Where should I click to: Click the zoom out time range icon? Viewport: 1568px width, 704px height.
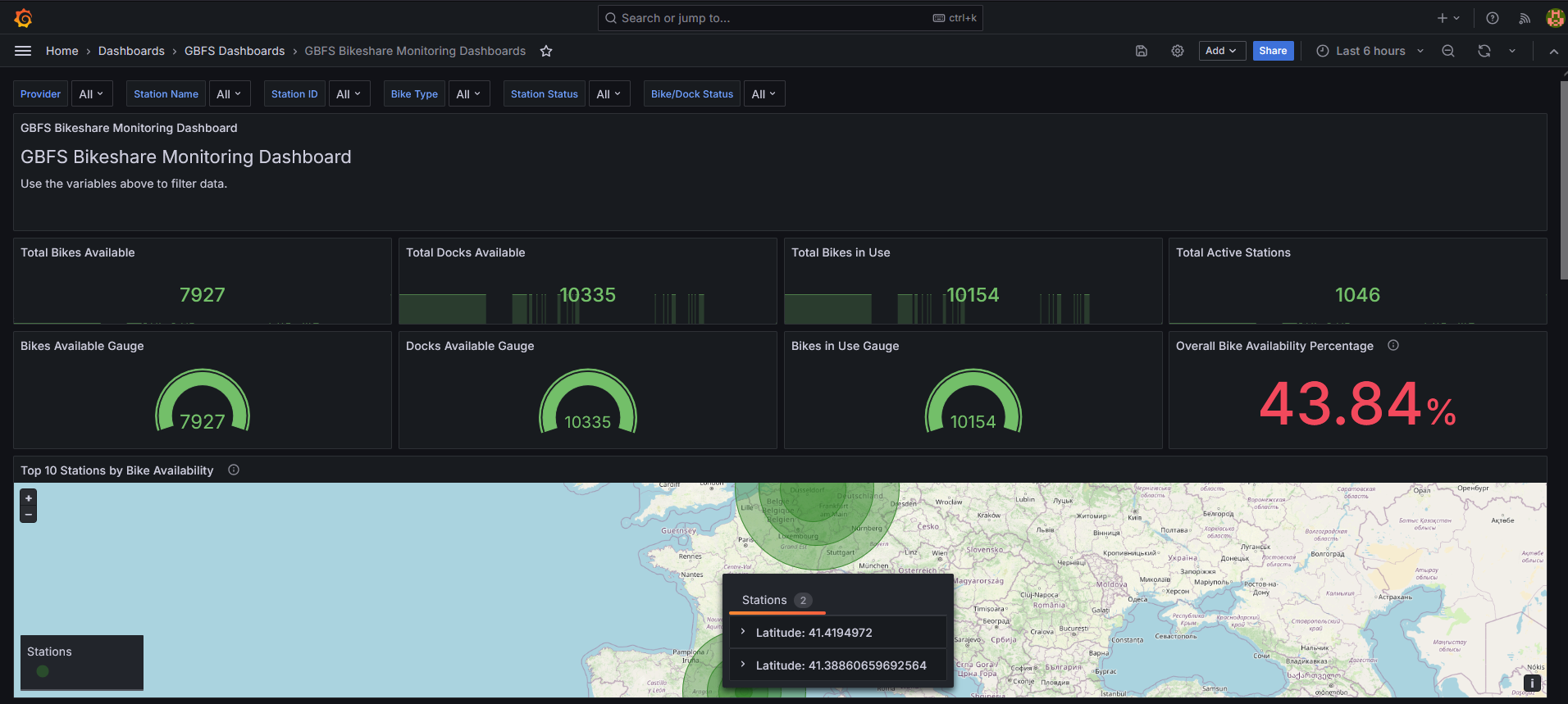(x=1448, y=51)
